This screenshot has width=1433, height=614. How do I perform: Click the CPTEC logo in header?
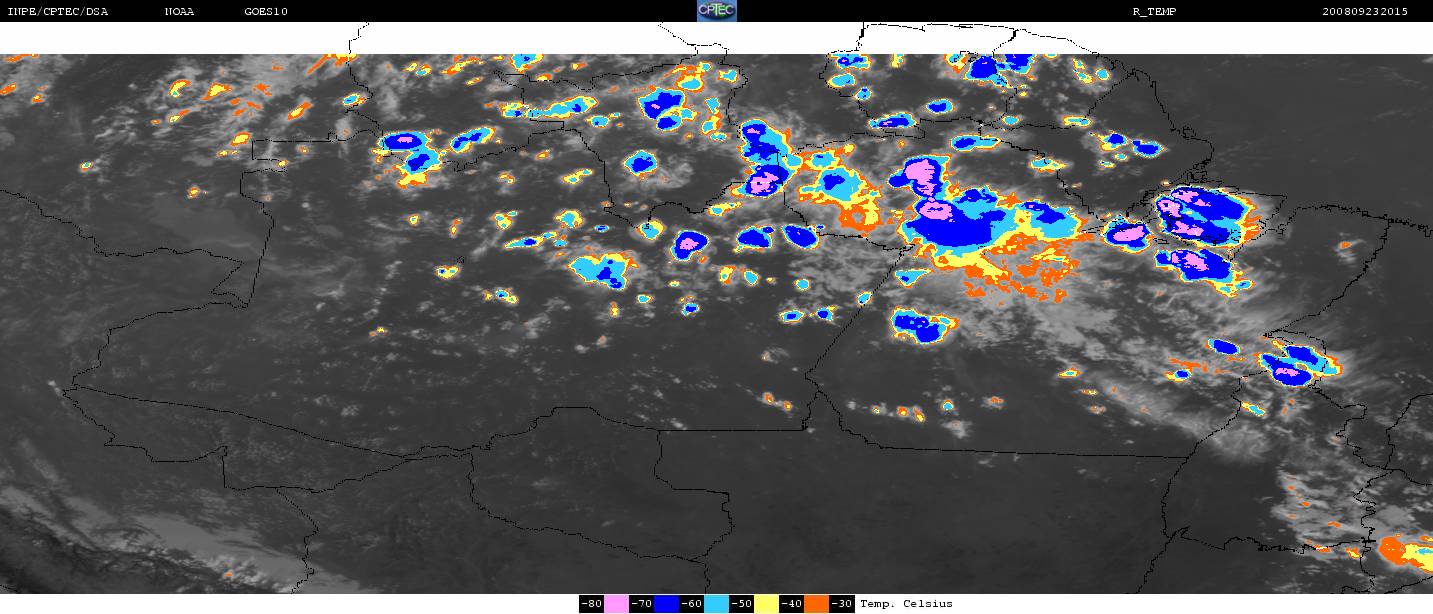tap(716, 11)
